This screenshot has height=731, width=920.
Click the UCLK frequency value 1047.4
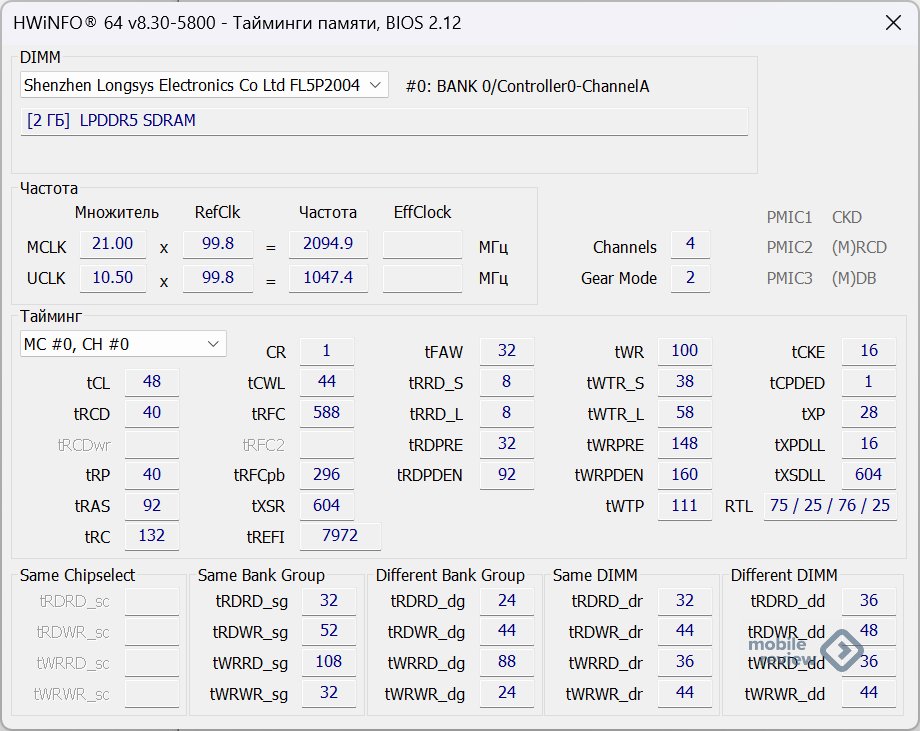click(328, 278)
